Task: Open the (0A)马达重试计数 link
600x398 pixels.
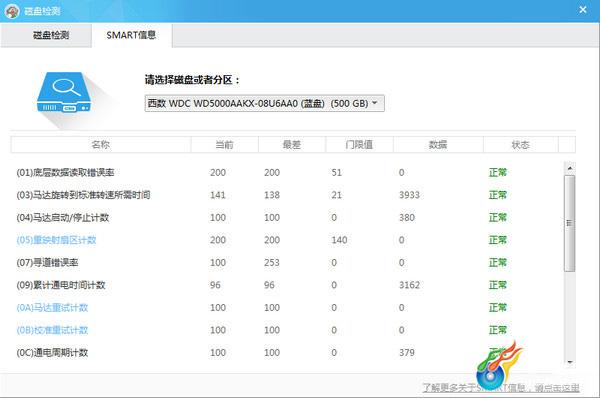Action: 52,308
